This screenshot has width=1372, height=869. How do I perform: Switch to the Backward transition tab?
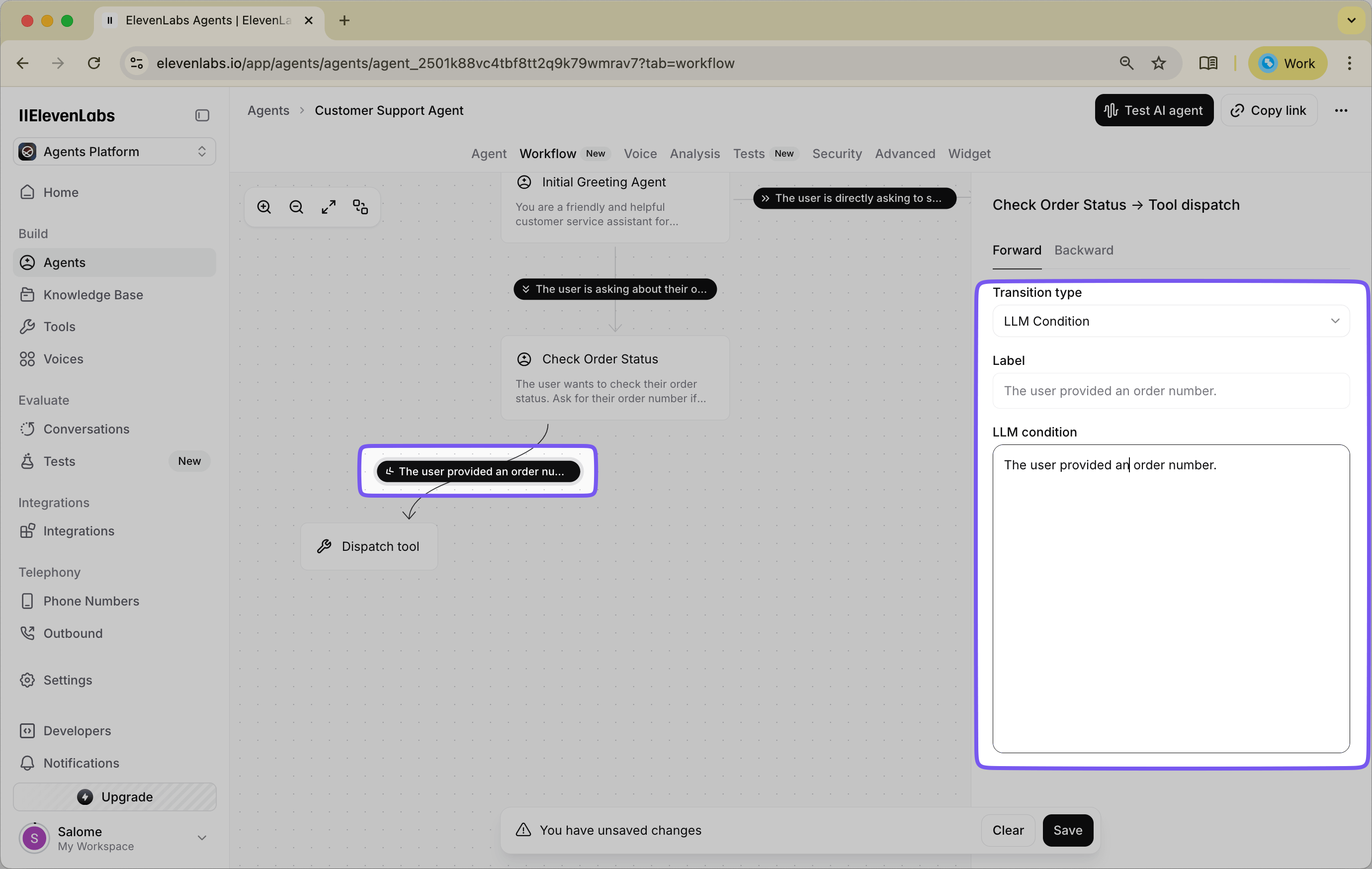(1084, 250)
